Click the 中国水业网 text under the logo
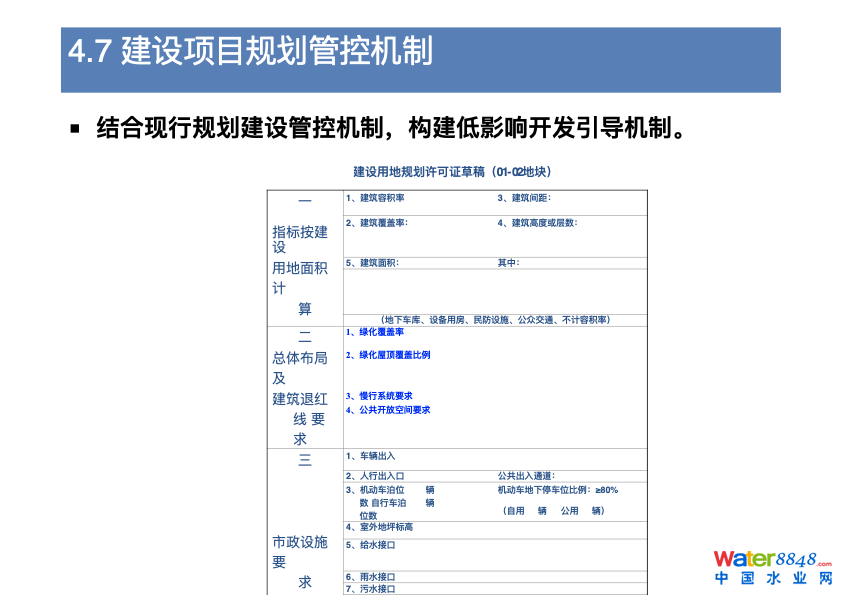842x595 pixels. pyautogui.click(x=772, y=579)
